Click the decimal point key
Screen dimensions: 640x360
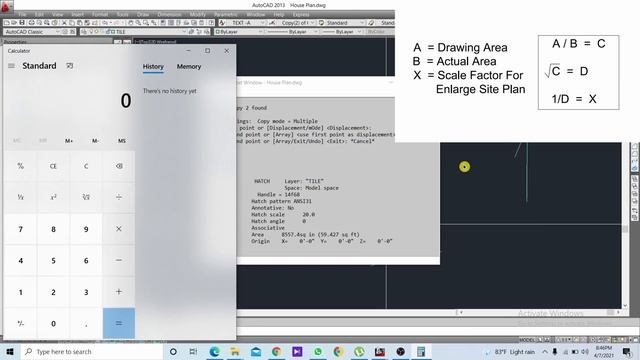pyautogui.click(x=86, y=323)
